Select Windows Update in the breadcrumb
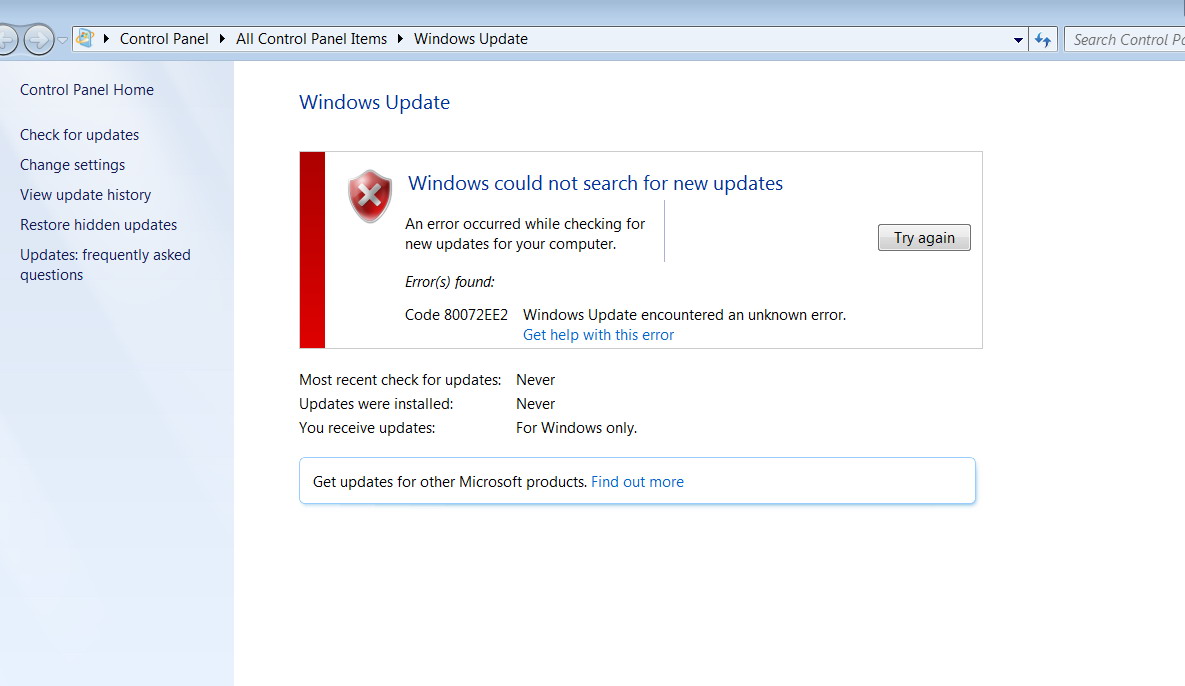The width and height of the screenshot is (1185, 686). [x=471, y=39]
